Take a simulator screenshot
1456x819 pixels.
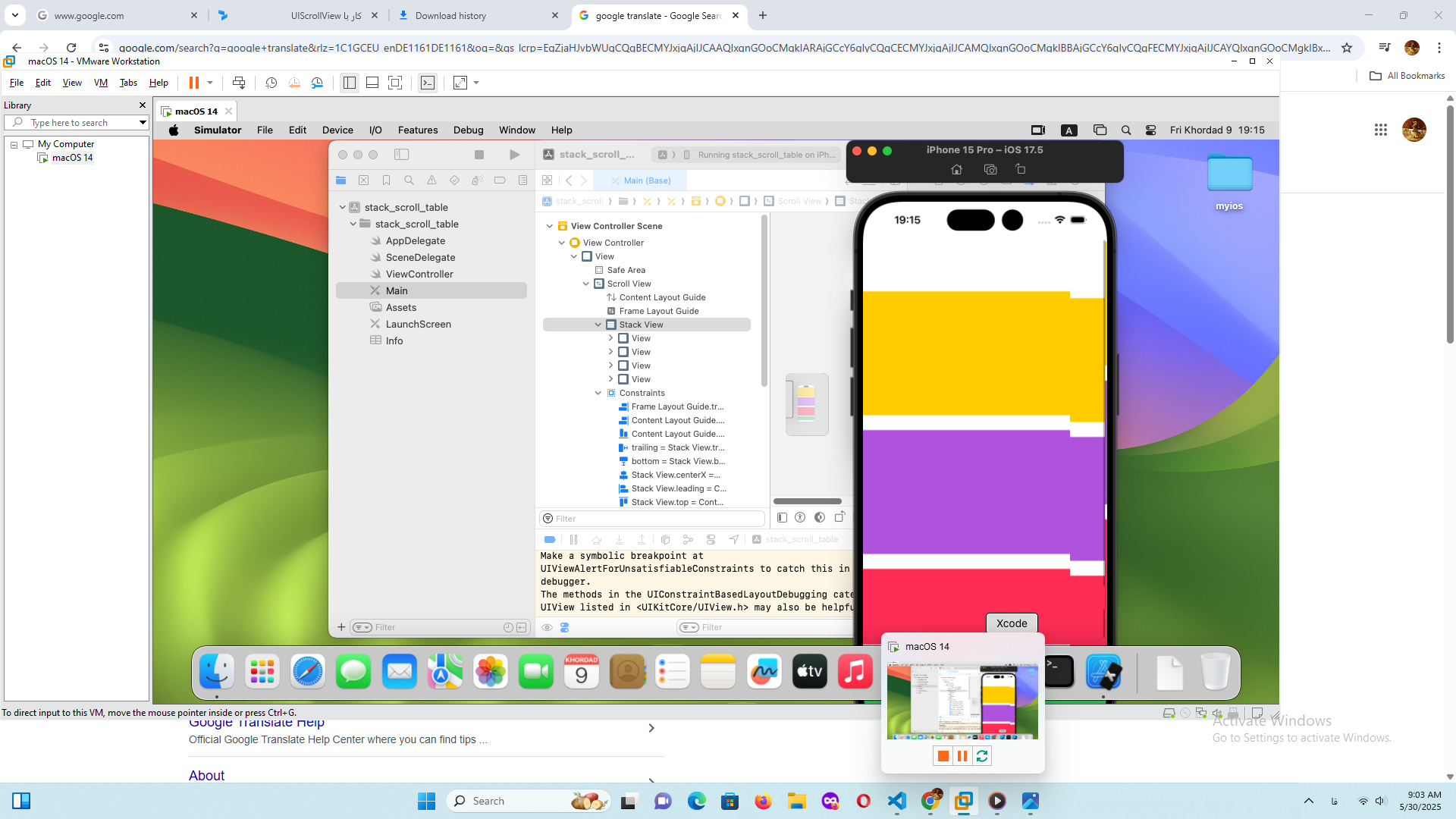coord(990,169)
